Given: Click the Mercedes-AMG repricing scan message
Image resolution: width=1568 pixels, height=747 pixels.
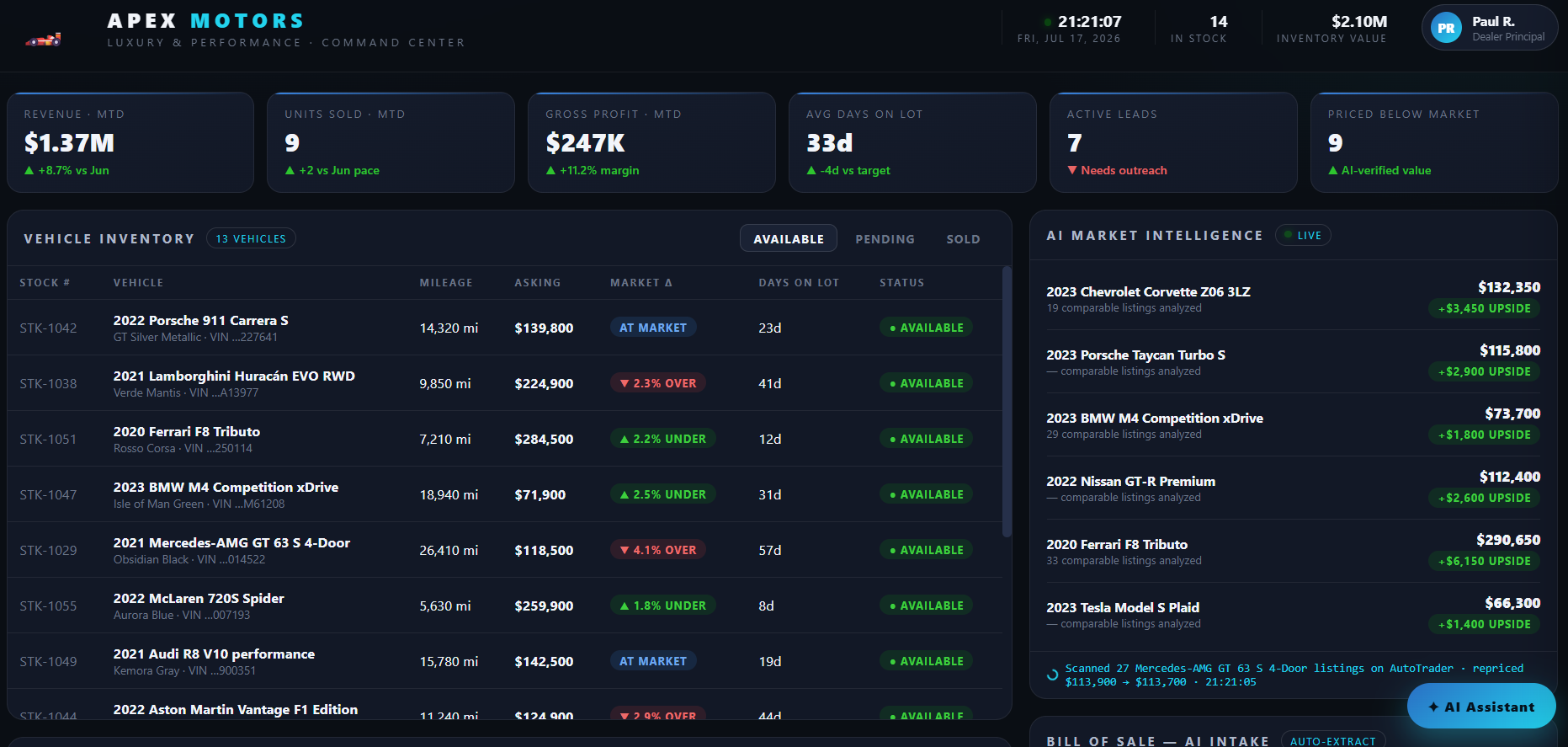Looking at the screenshot, I should tap(1294, 675).
